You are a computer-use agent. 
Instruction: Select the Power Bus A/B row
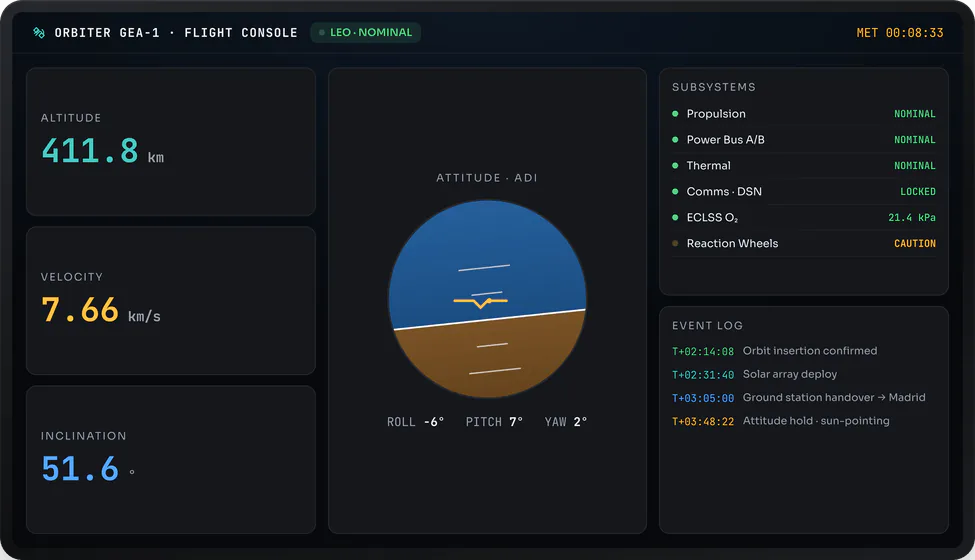pos(803,140)
